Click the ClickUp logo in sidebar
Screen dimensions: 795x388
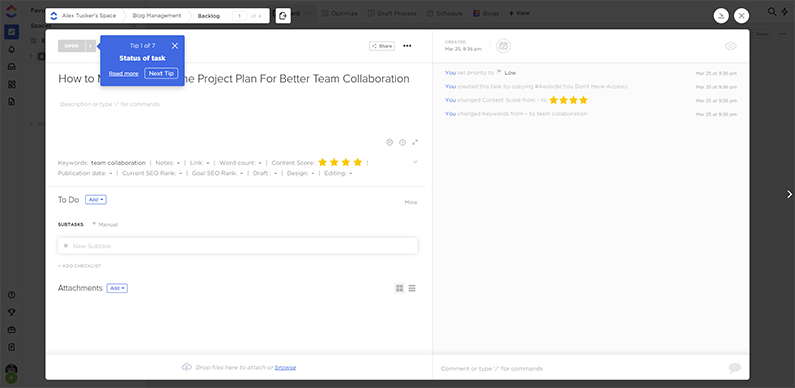pyautogui.click(x=12, y=11)
